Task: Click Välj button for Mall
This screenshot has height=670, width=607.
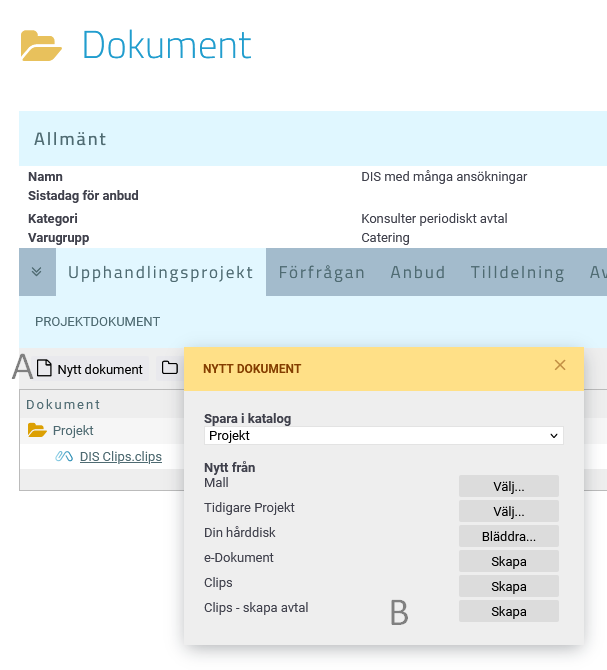Action: tap(509, 486)
